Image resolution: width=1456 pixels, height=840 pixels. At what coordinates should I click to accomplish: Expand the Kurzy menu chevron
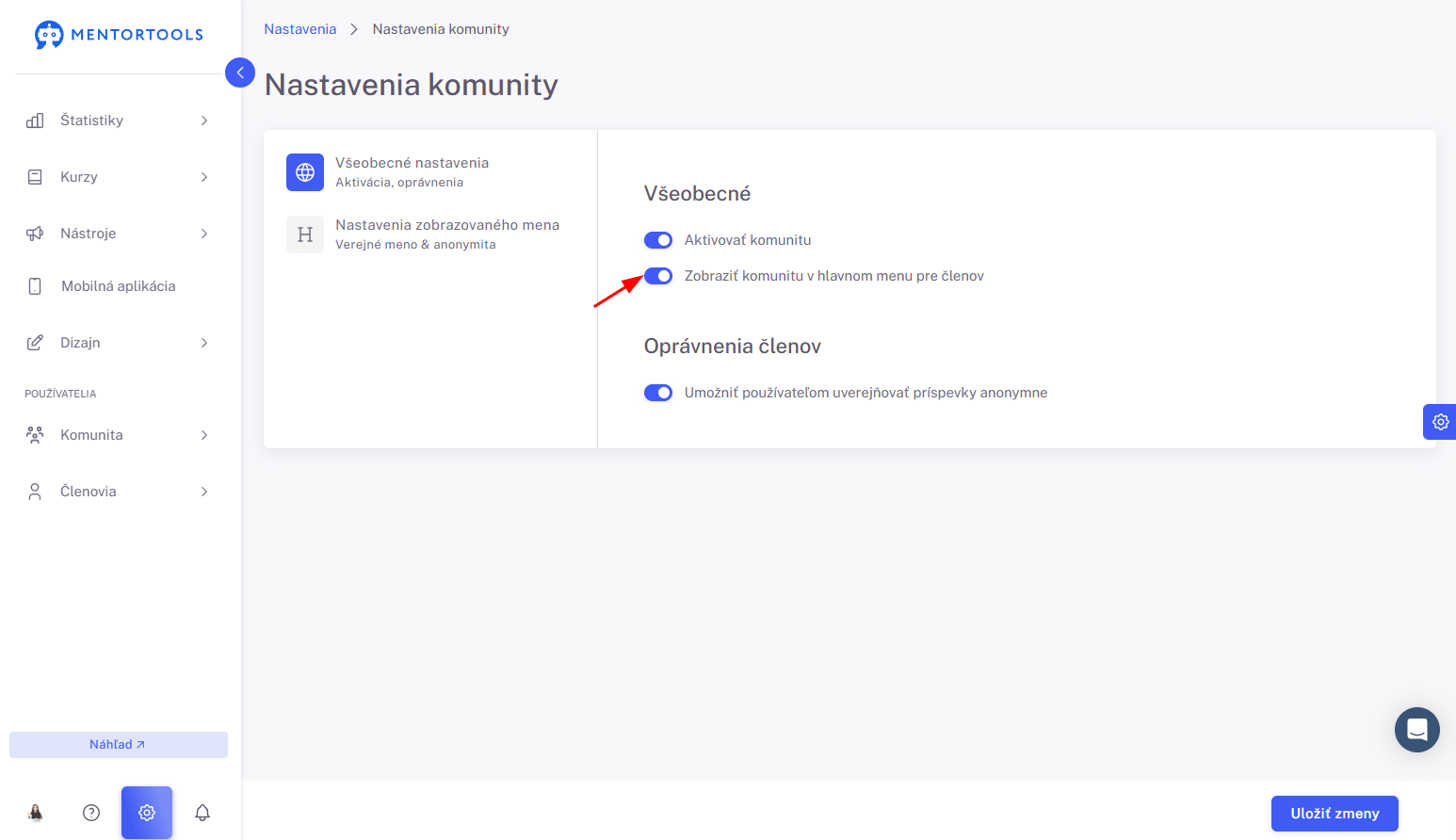(204, 177)
